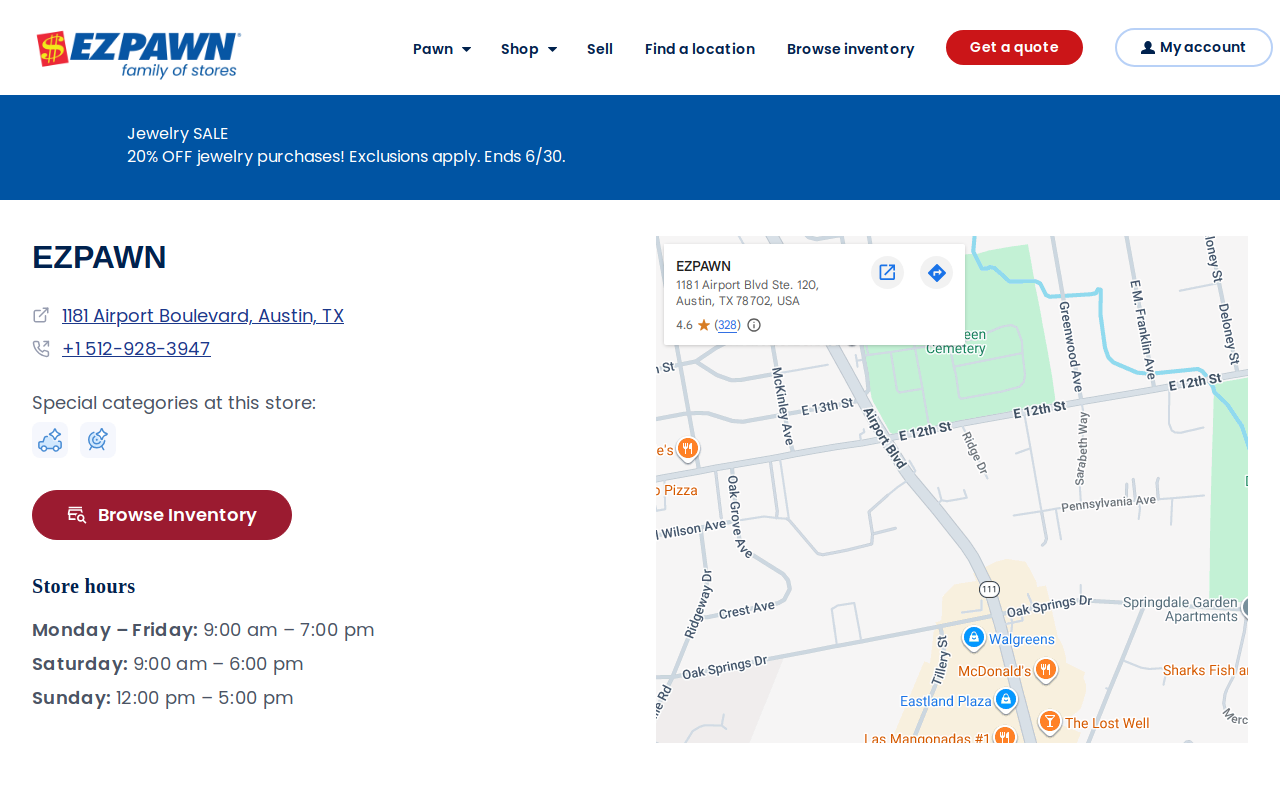Open the 1181 Airport Boulevard address link
The width and height of the screenshot is (1280, 800).
(203, 316)
